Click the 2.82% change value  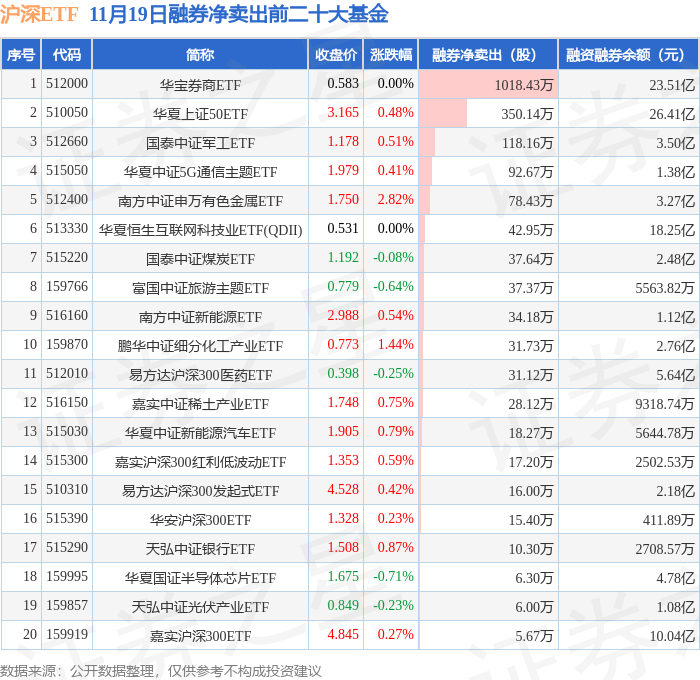pyautogui.click(x=396, y=200)
